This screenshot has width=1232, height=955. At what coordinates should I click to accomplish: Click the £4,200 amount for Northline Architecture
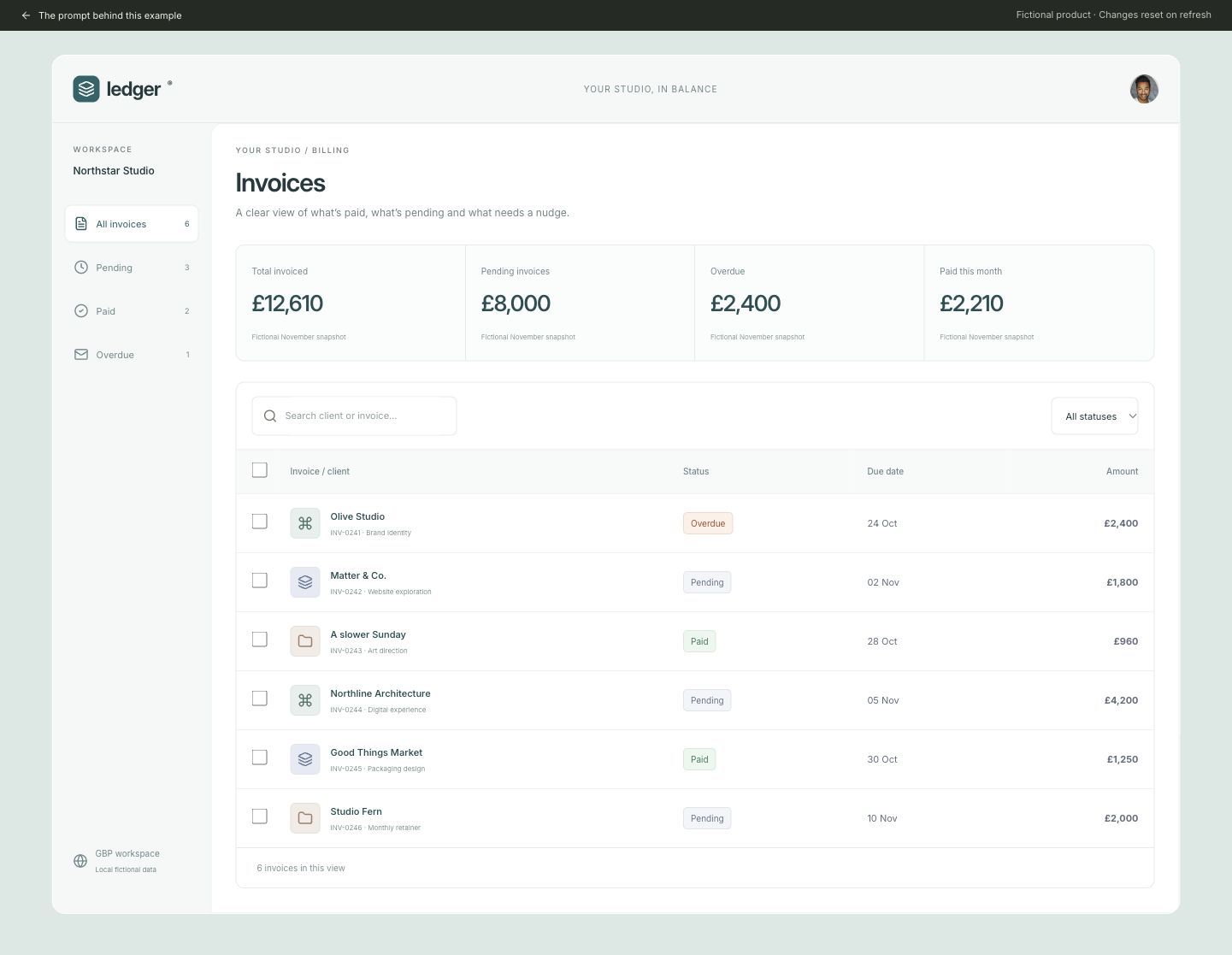tap(1121, 700)
